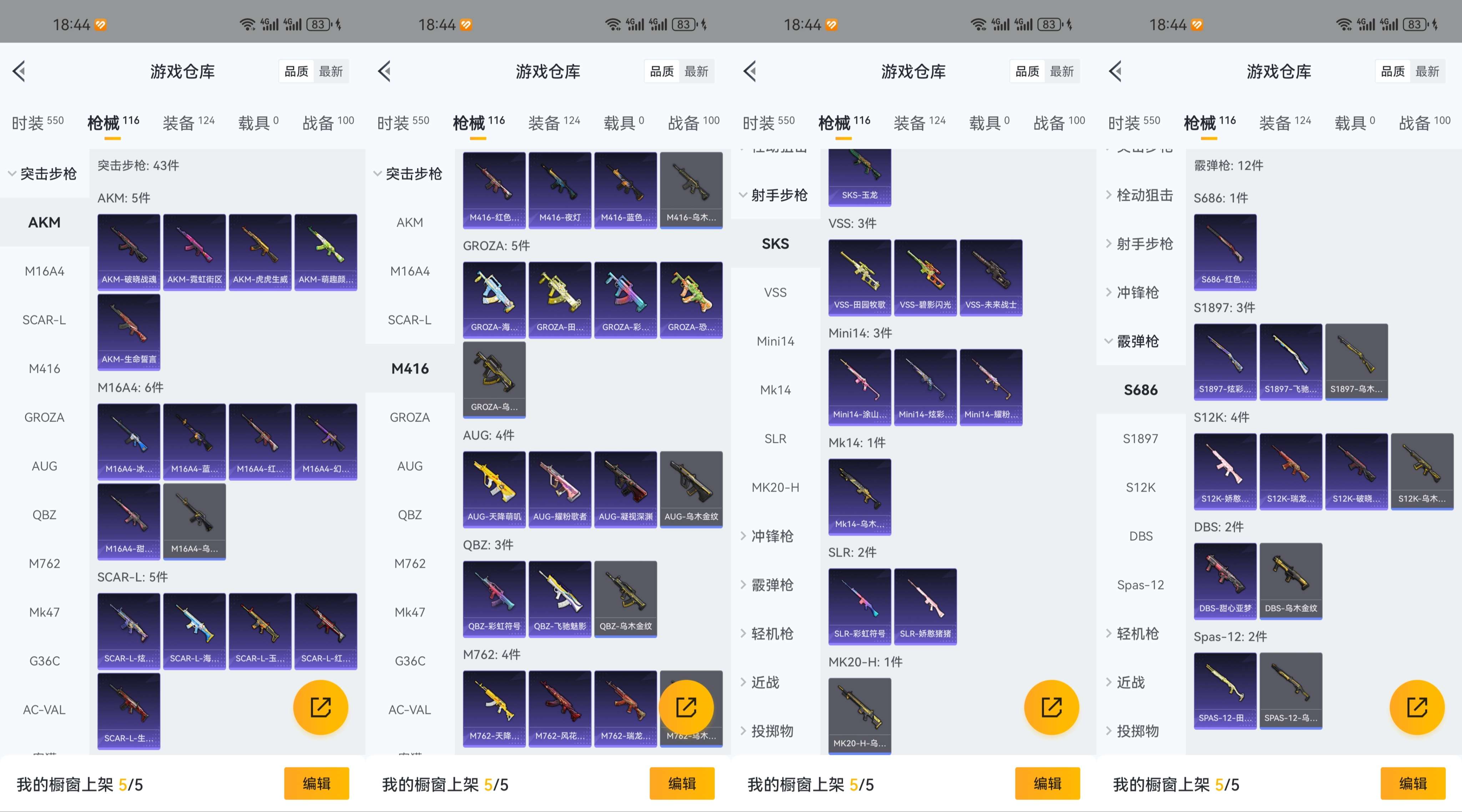This screenshot has height=812, width=1462.
Task: Tap the share button on SKS-selected screen
Action: click(x=1051, y=707)
